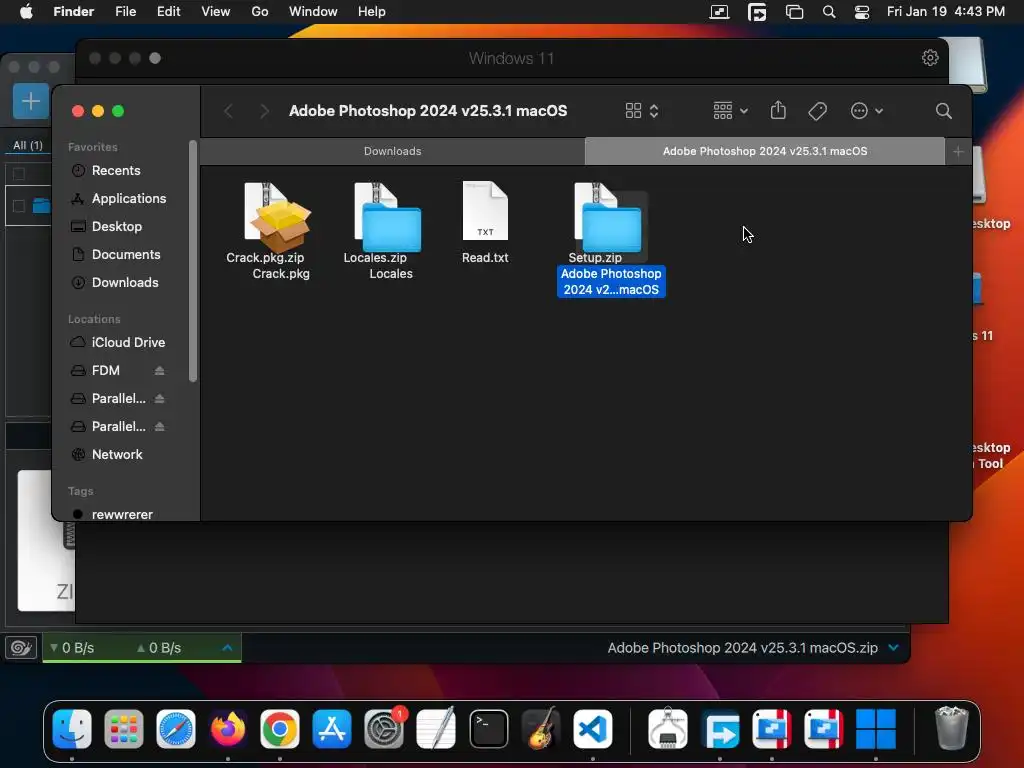Open the group-by dropdown in Finder toolbar

click(730, 111)
